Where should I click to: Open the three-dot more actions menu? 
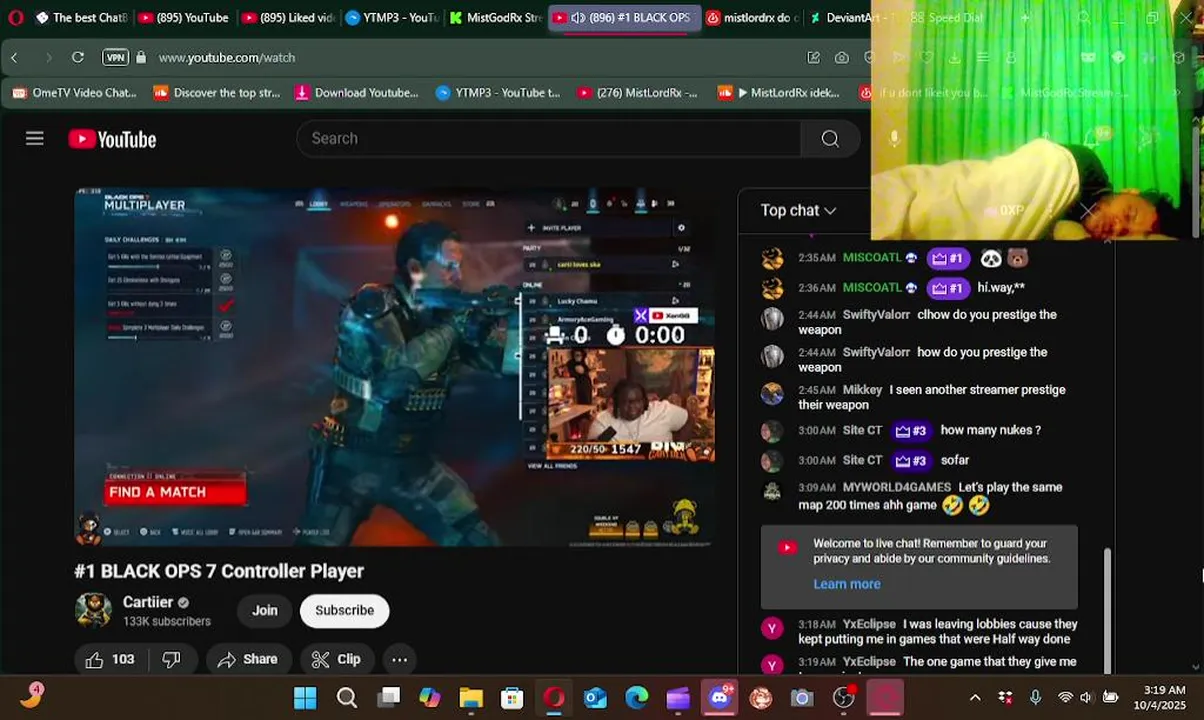click(399, 659)
